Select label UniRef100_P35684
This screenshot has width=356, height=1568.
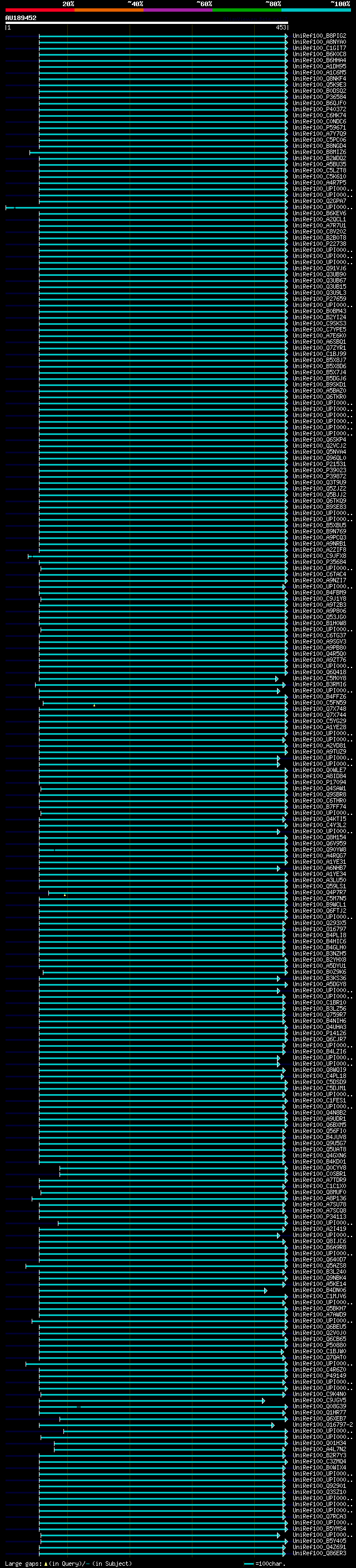pos(319,562)
